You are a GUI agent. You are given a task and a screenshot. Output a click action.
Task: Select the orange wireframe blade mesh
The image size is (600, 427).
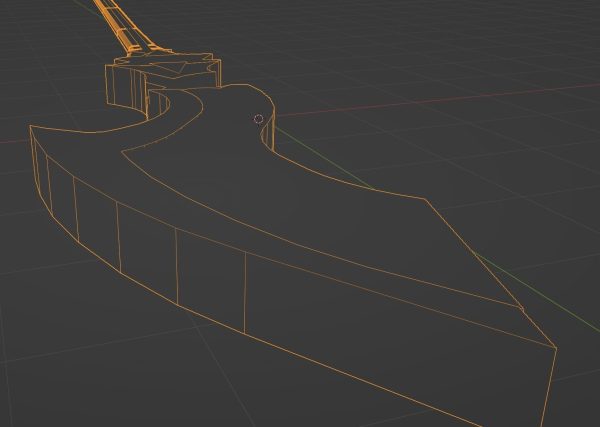tap(293, 255)
